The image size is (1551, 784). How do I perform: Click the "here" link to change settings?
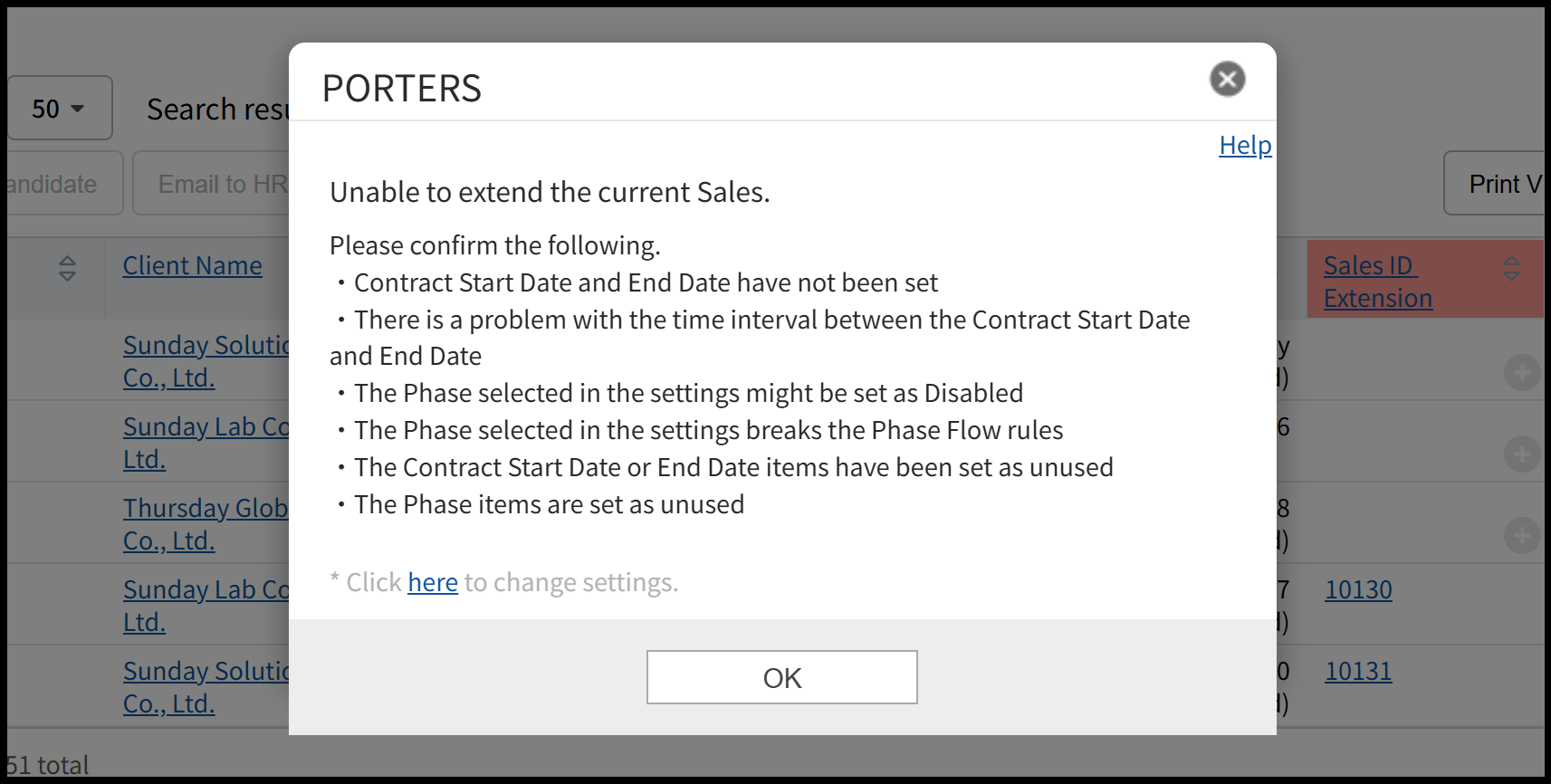click(433, 583)
